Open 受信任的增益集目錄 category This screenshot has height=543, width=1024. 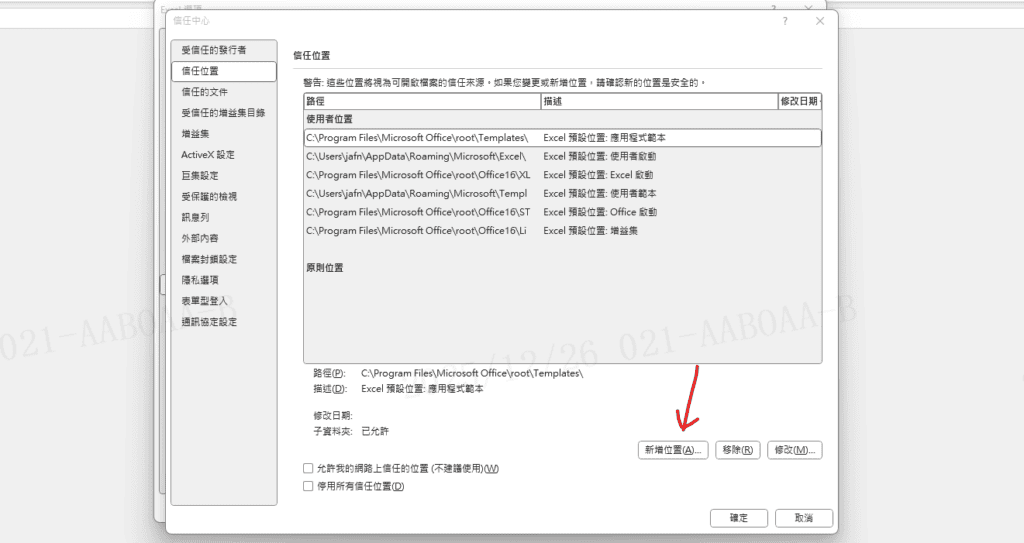(x=223, y=113)
